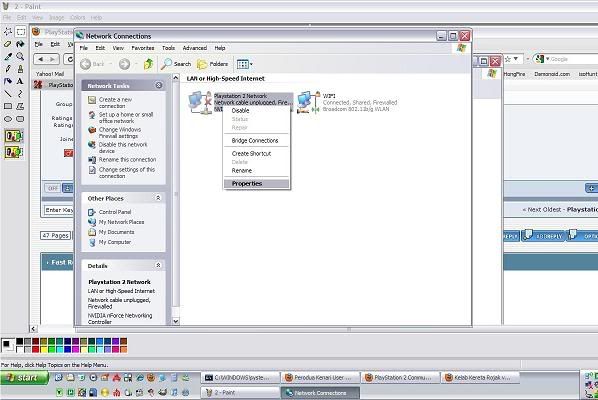Select the Pick Color eyedropper tool
The image size is (598, 400).
[8, 57]
